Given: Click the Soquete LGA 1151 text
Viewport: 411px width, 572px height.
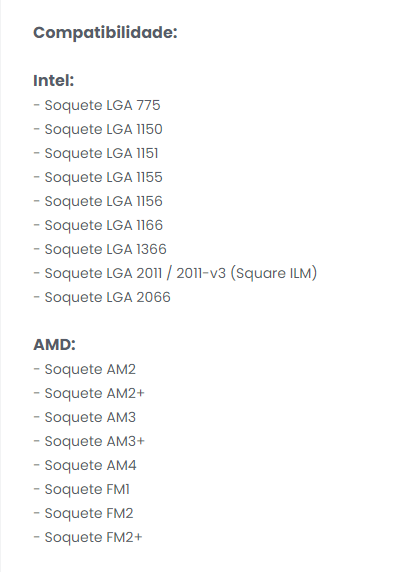Looking at the screenshot, I should tap(96, 154).
